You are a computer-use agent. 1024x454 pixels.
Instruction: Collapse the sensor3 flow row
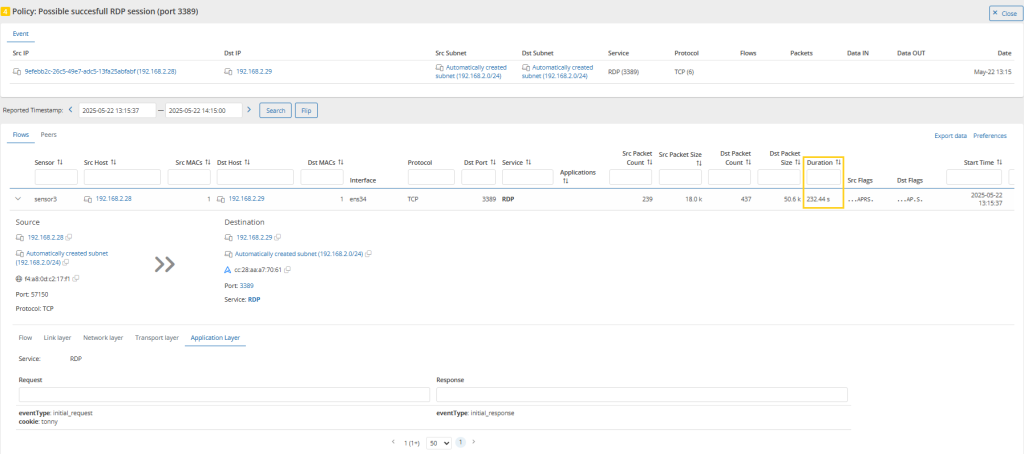17,199
